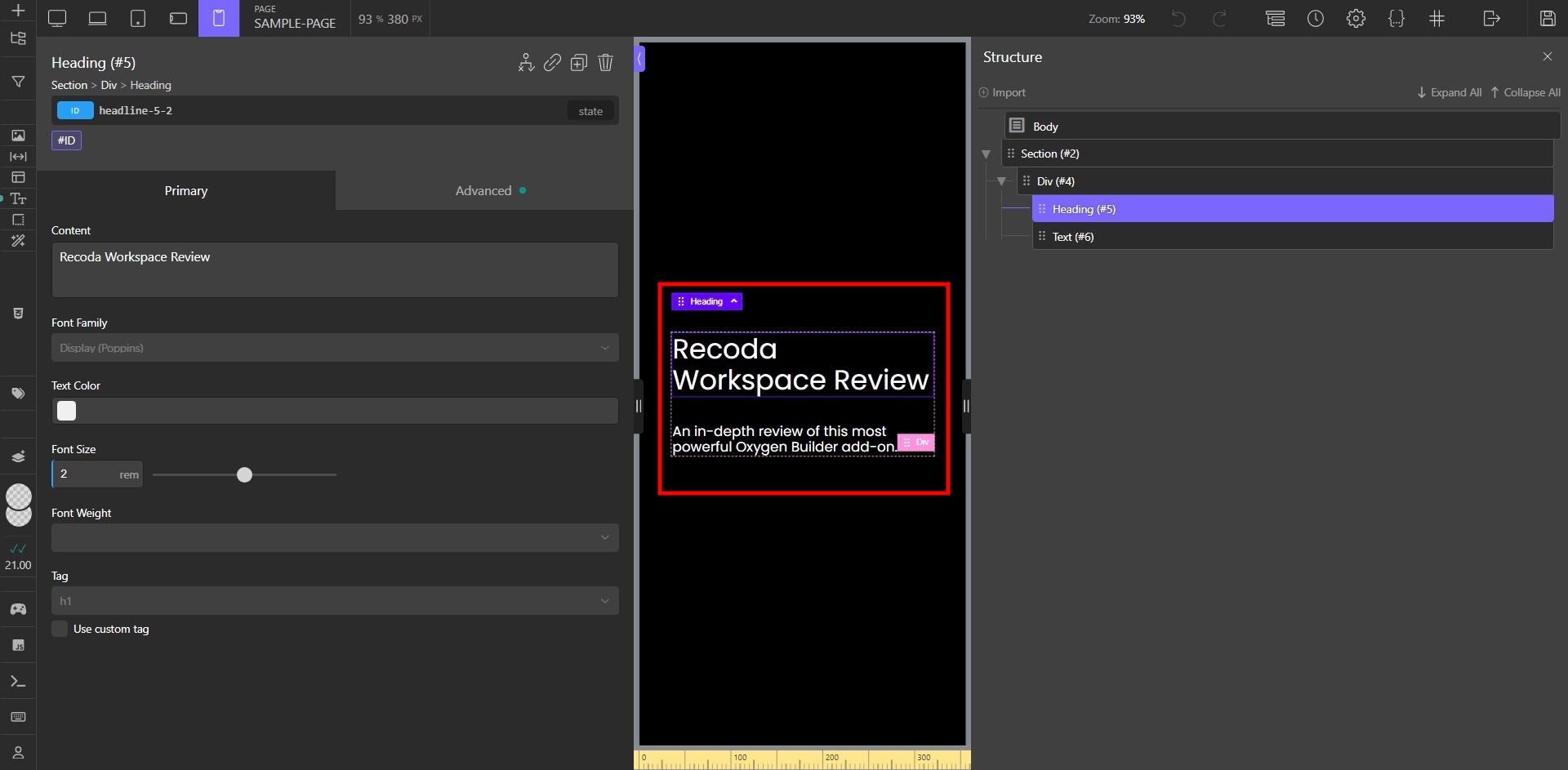This screenshot has width=1568, height=770.
Task: Open the Text Color swatch picker
Action: pos(67,411)
